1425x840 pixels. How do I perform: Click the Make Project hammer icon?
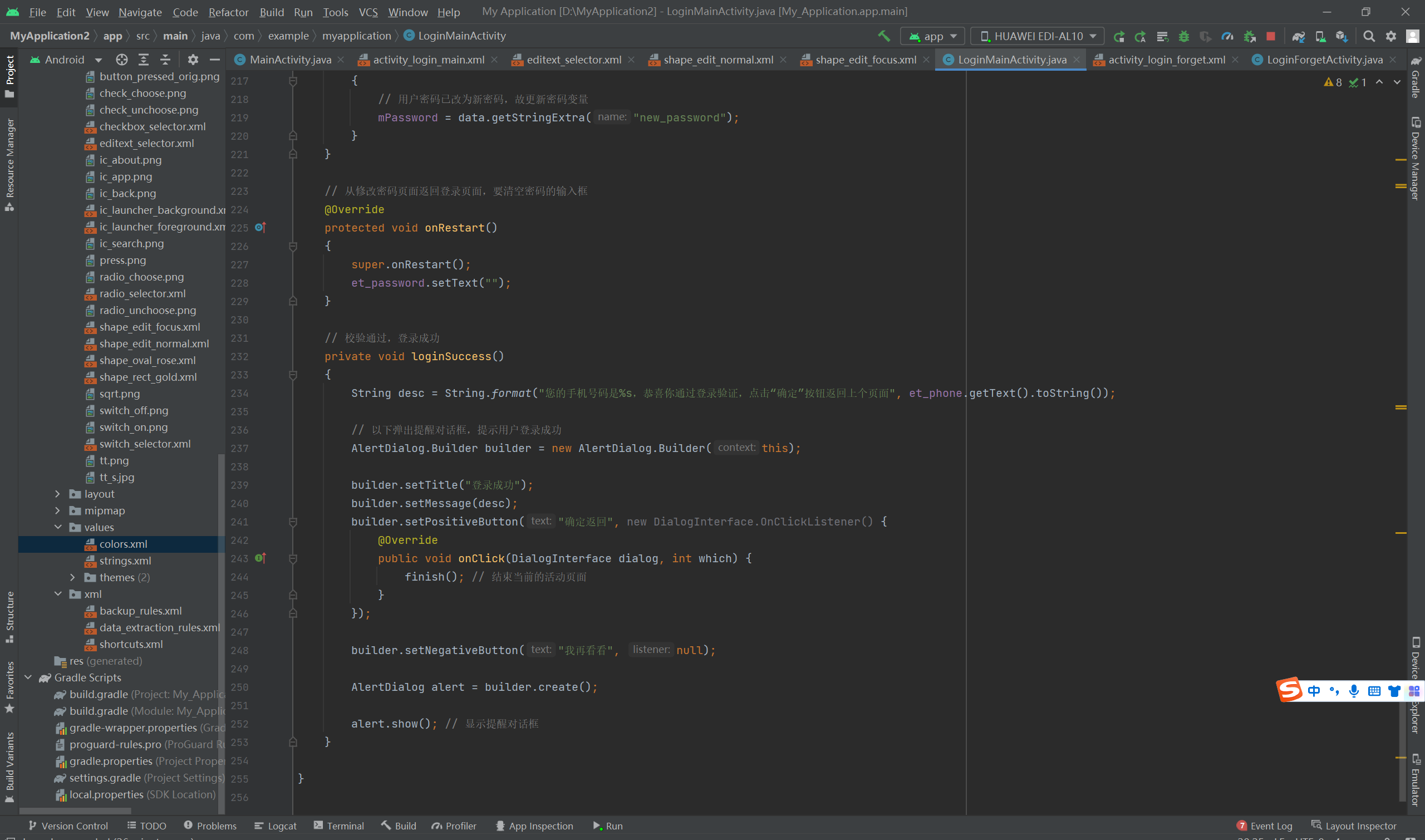pos(883,36)
